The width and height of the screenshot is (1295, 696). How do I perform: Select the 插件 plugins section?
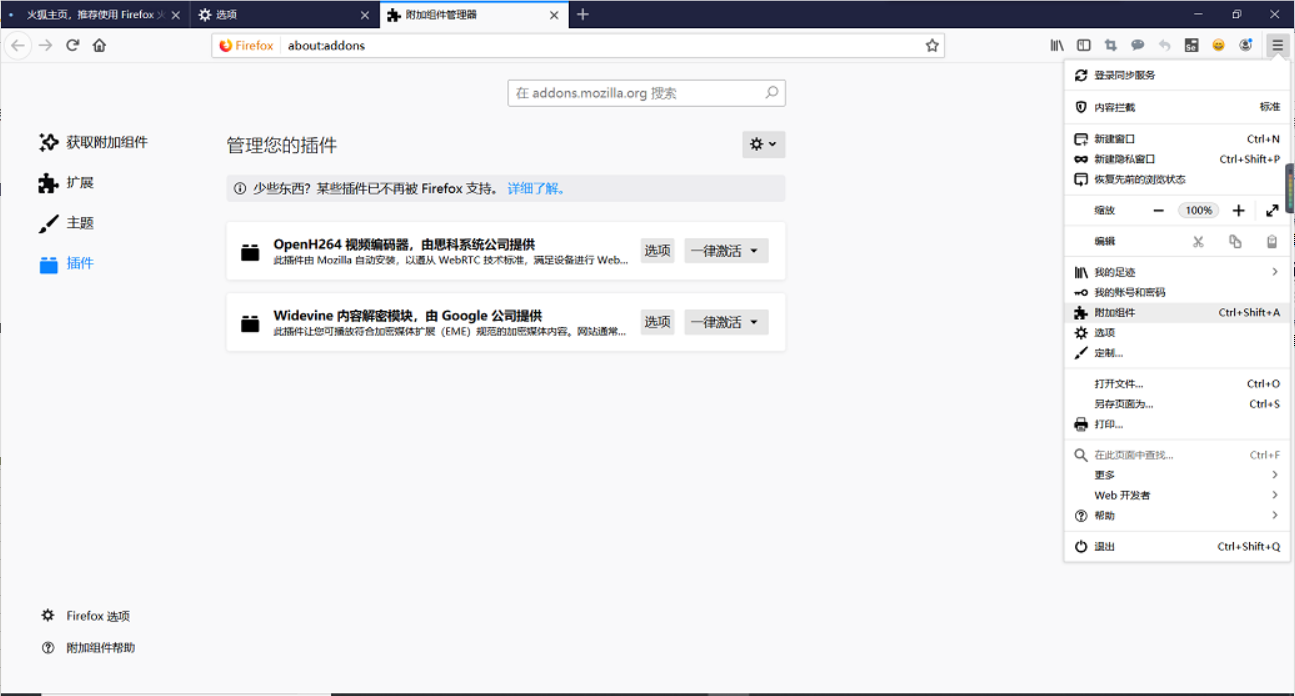pos(66,263)
